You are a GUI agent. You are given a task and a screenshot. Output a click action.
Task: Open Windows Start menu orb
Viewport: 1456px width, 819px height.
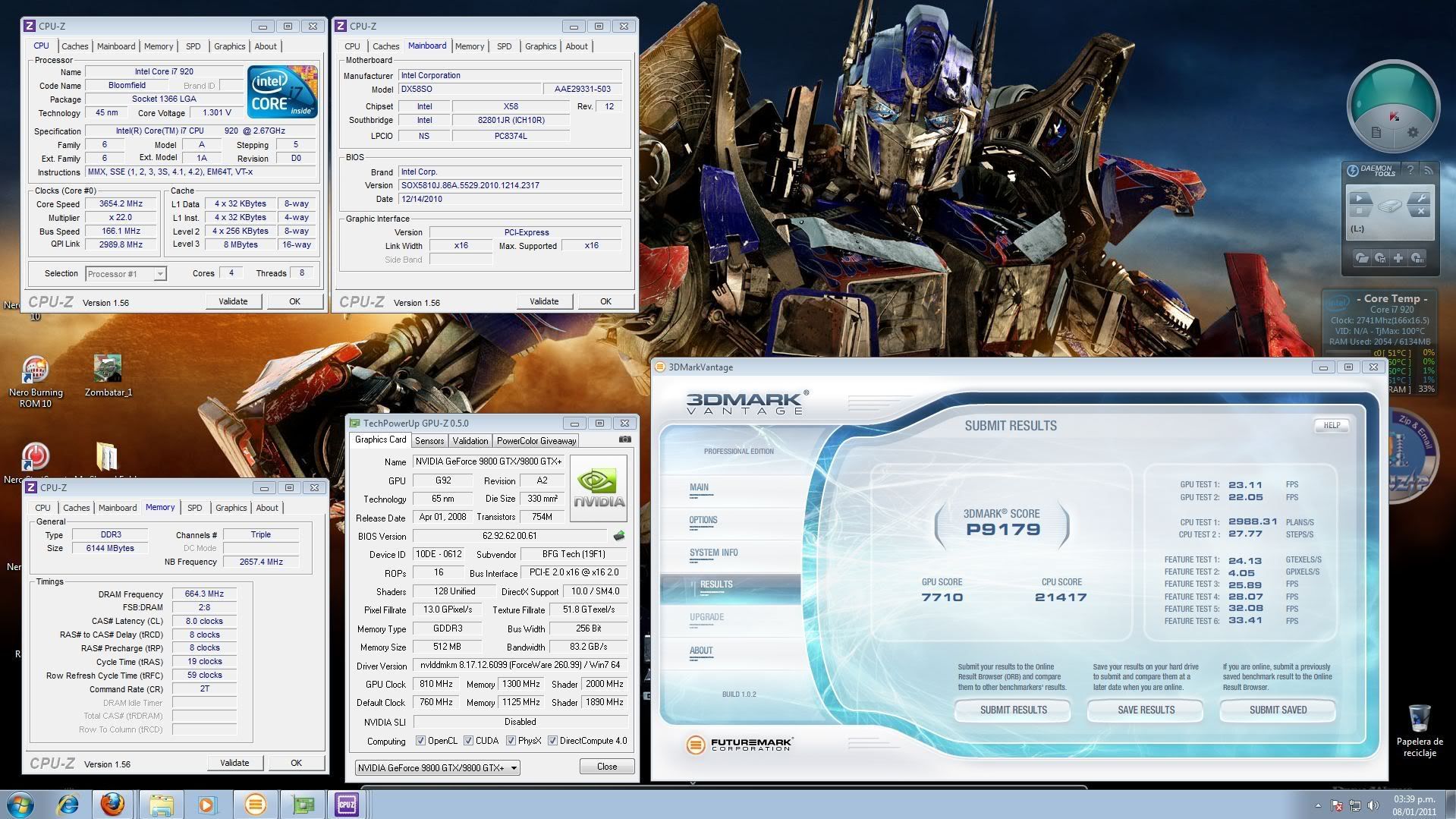tap(20, 804)
